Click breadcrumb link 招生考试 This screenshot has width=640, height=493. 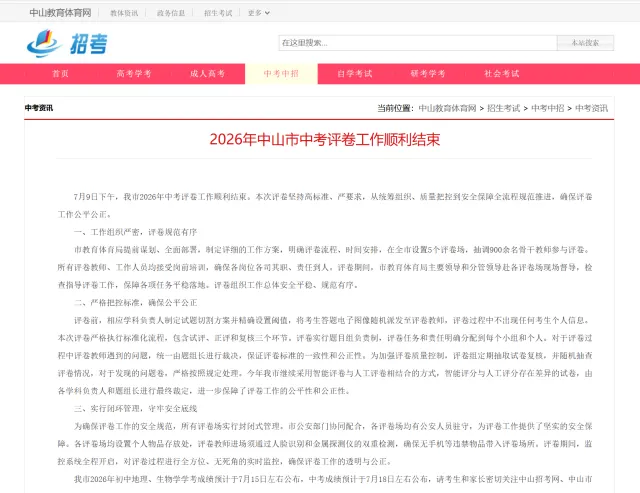tap(504, 108)
